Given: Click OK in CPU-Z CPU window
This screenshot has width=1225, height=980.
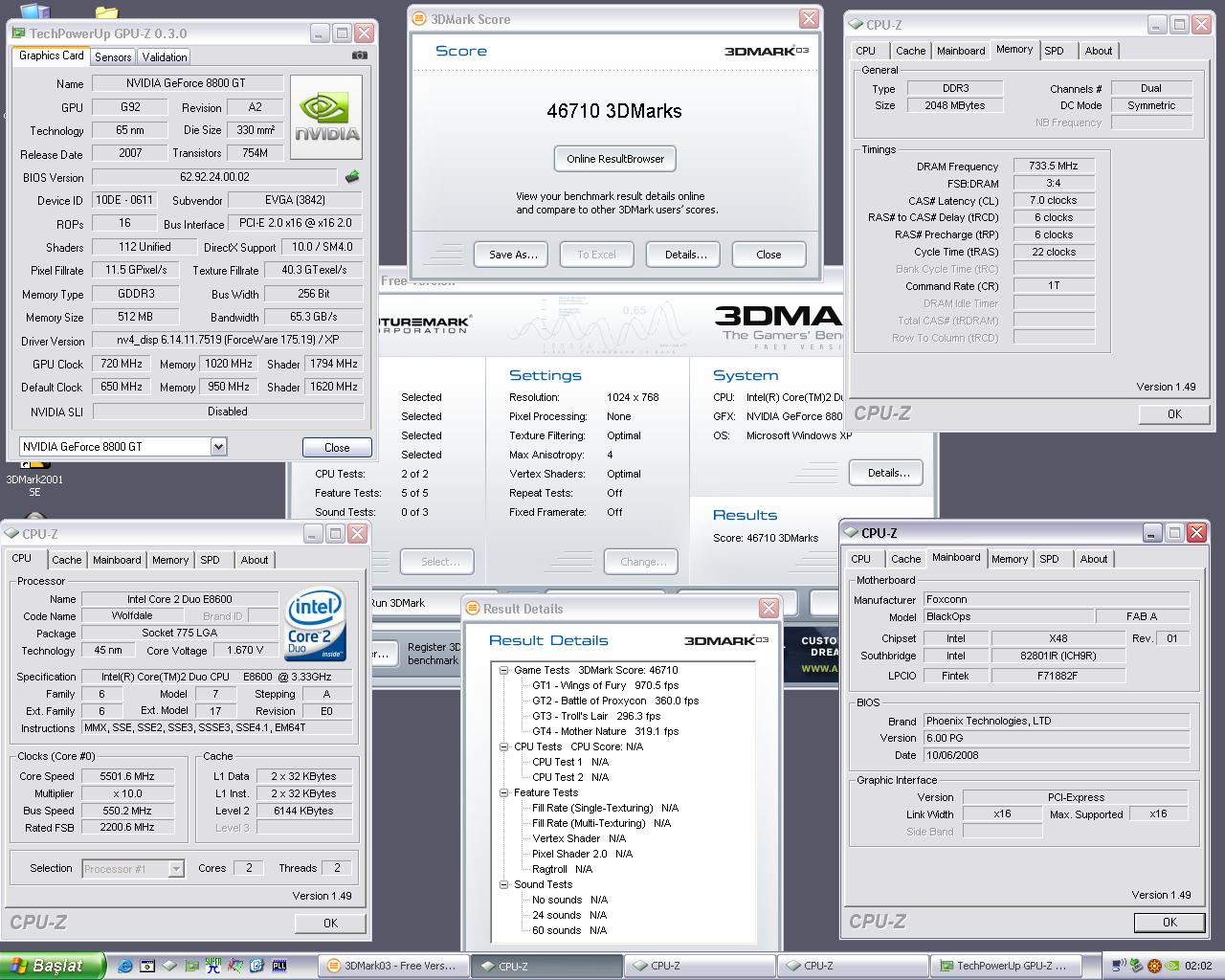Looking at the screenshot, I should [330, 923].
